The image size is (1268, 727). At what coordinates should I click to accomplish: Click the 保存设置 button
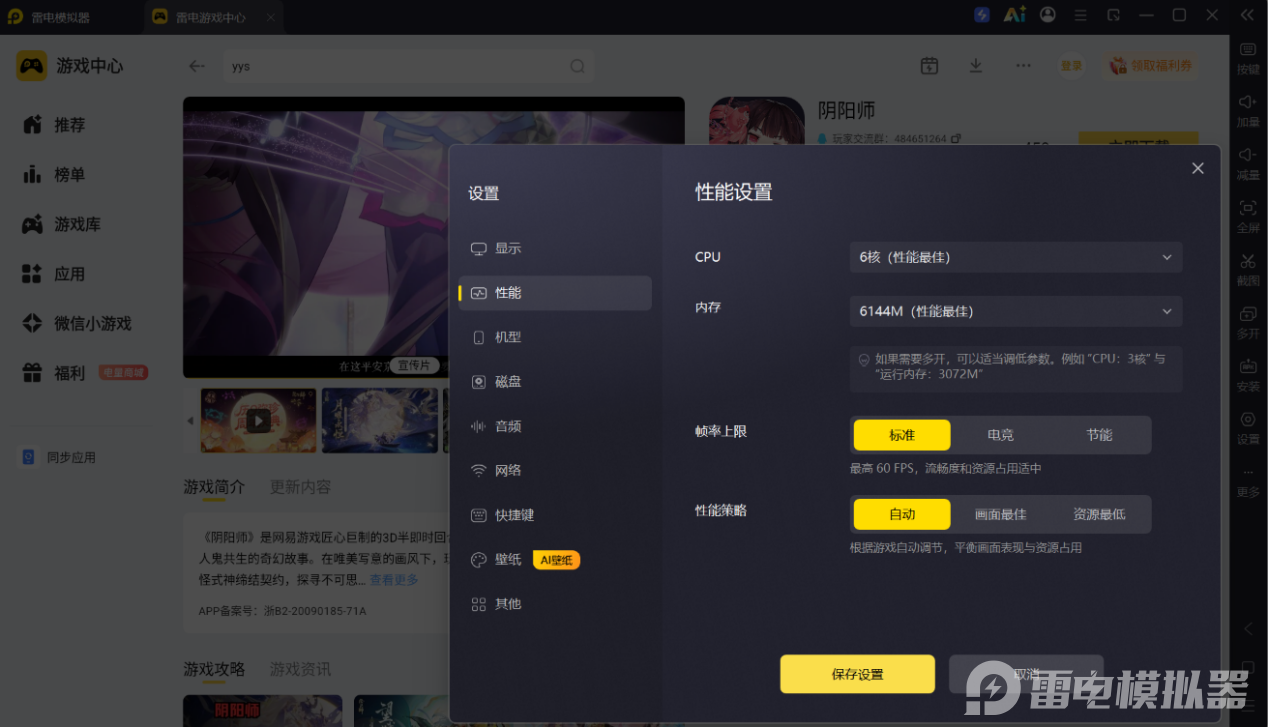coord(857,674)
